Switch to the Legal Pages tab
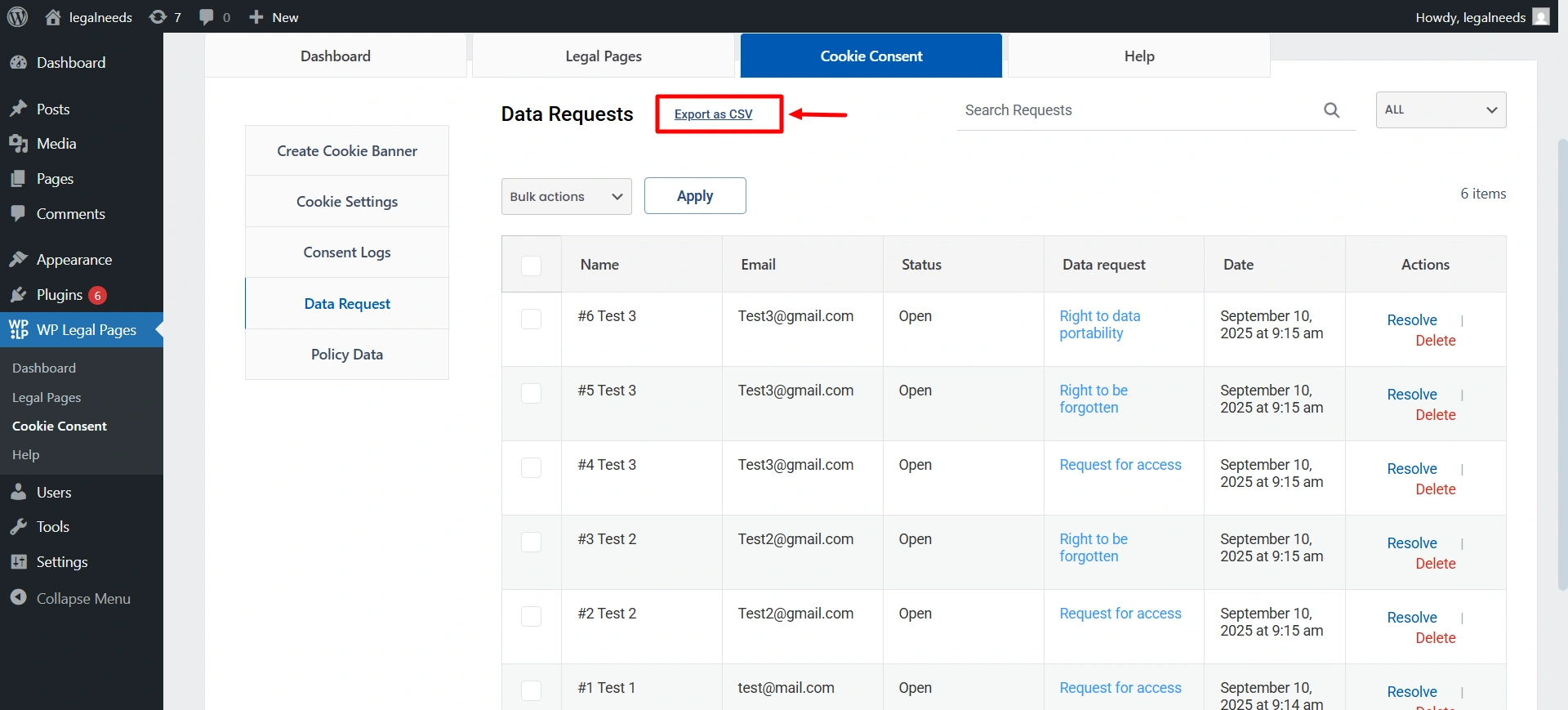1568x710 pixels. click(x=604, y=56)
